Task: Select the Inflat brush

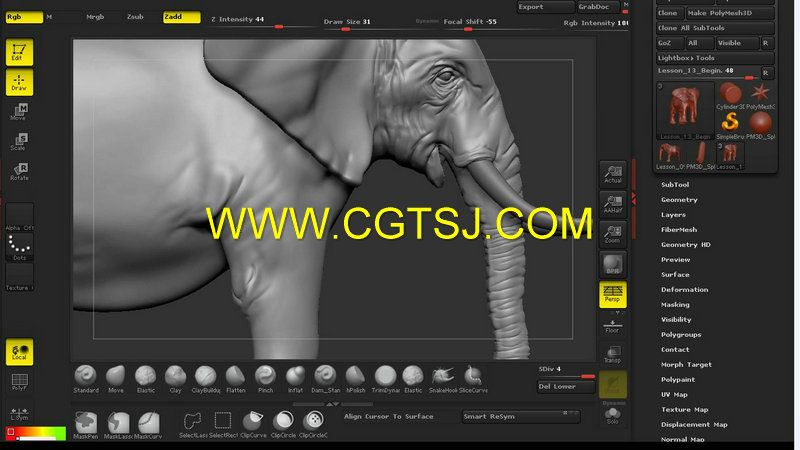Action: click(x=295, y=380)
